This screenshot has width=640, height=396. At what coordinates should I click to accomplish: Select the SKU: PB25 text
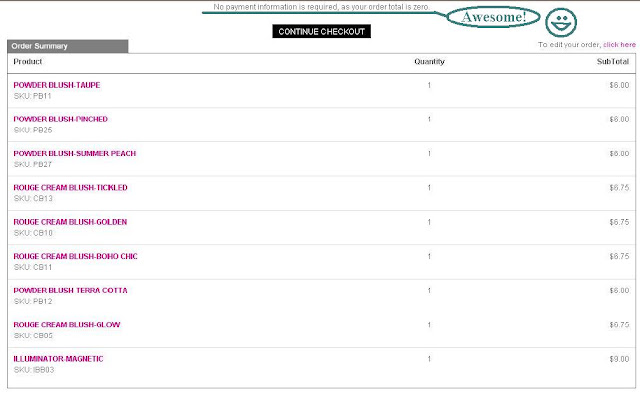point(33,130)
